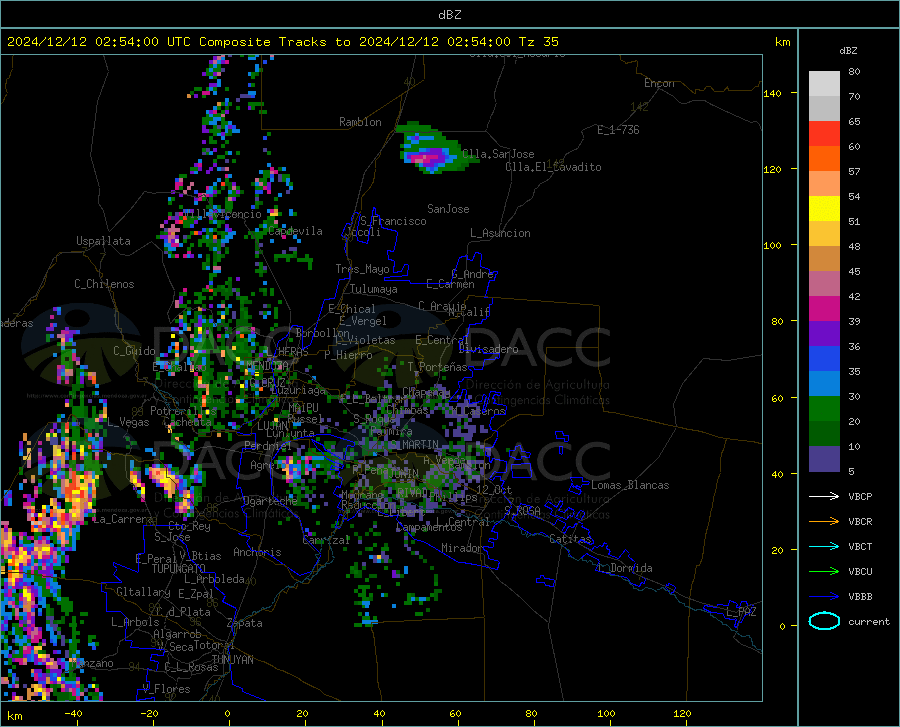Click the blue VBBB arrow legend icon
900x727 pixels.
(x=824, y=596)
